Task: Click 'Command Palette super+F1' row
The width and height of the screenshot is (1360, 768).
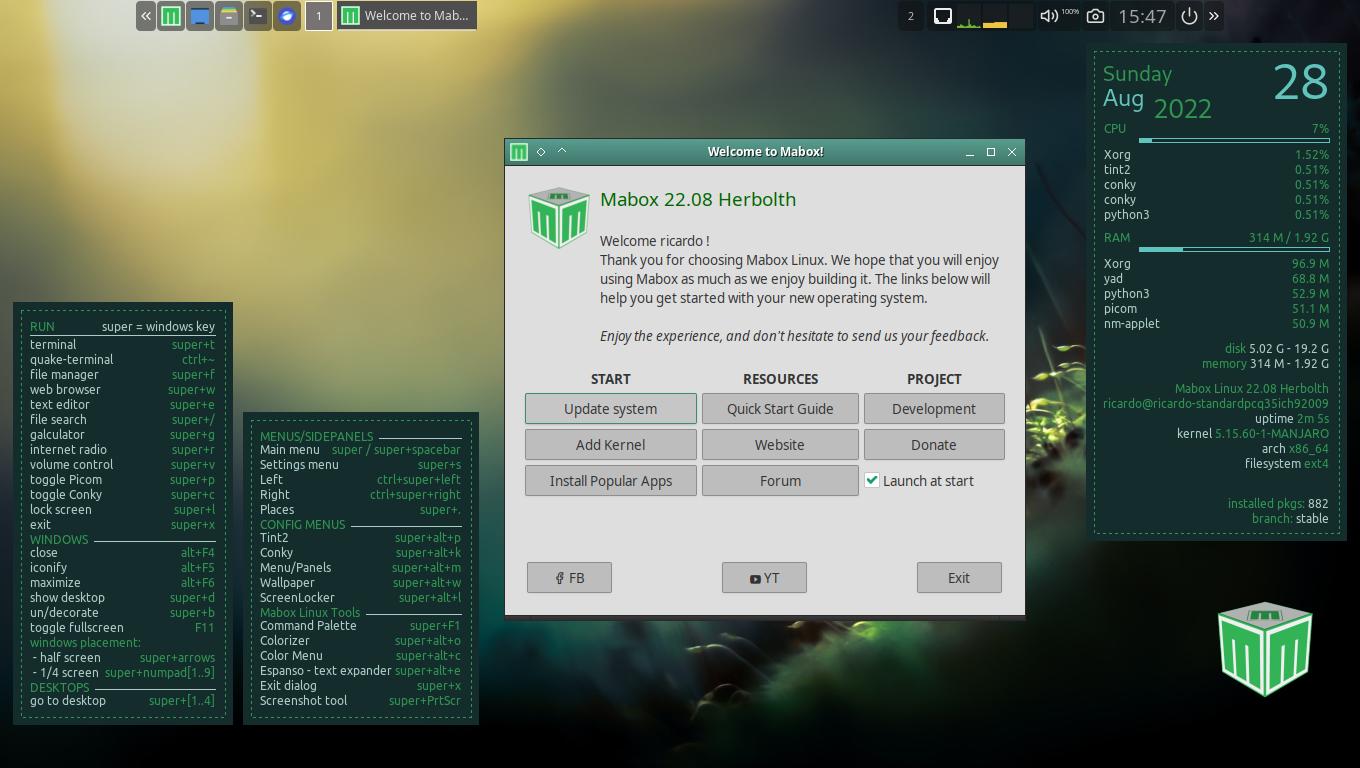Action: point(360,626)
